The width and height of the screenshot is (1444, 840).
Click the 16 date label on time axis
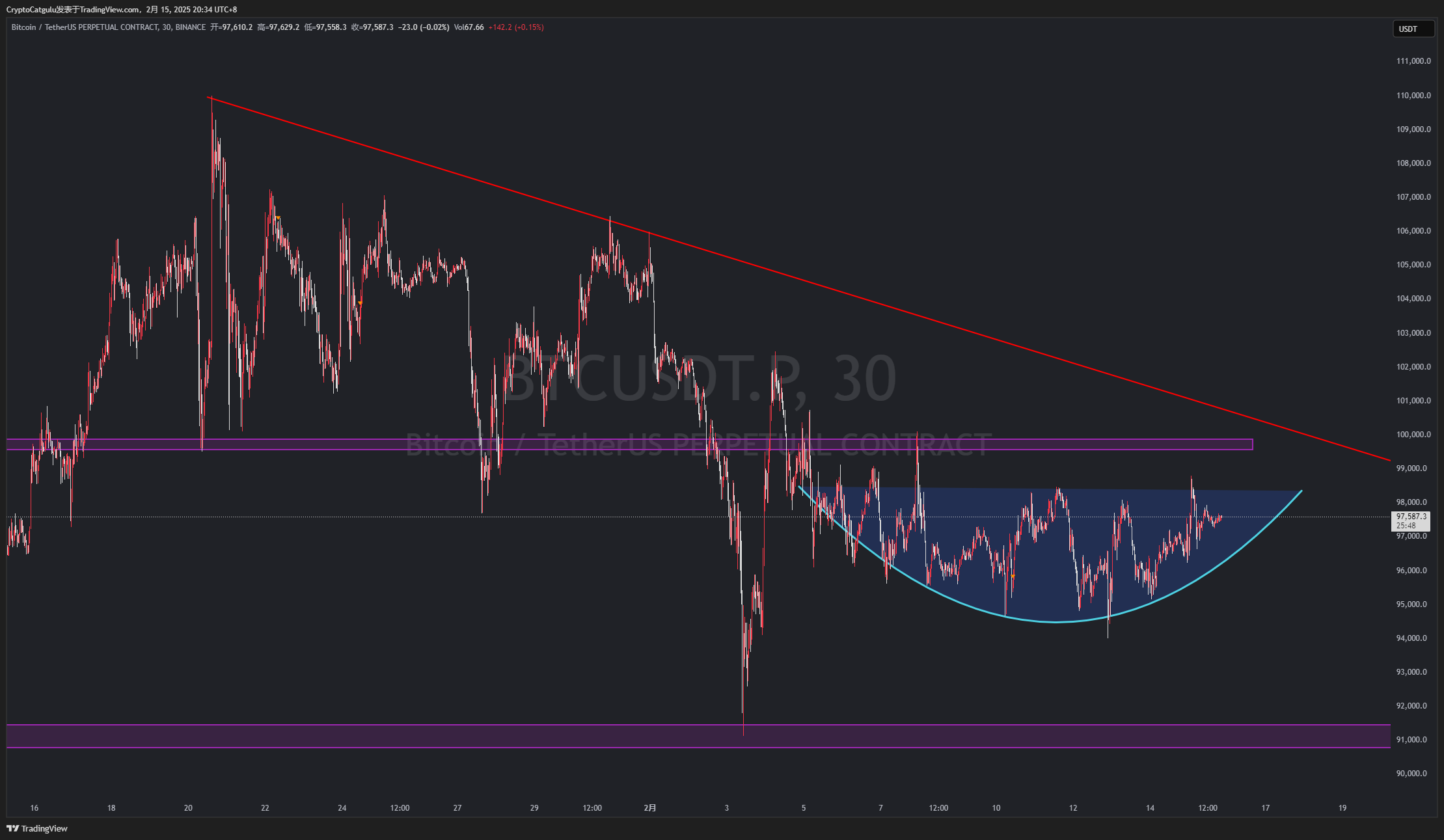(34, 807)
